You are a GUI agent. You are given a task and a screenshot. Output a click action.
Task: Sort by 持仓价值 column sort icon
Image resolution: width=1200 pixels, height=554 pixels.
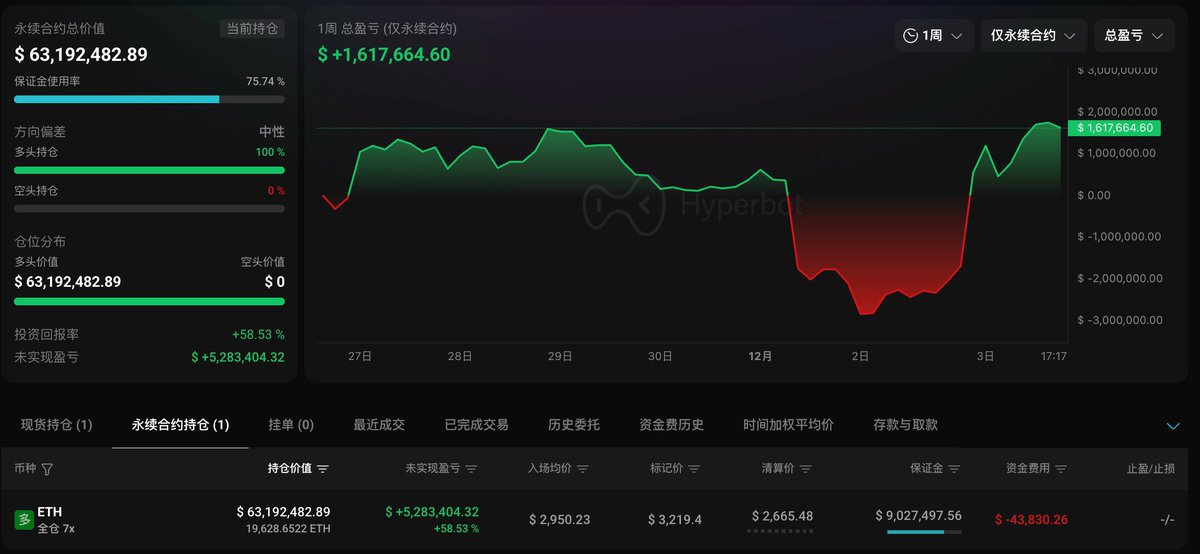(323, 469)
